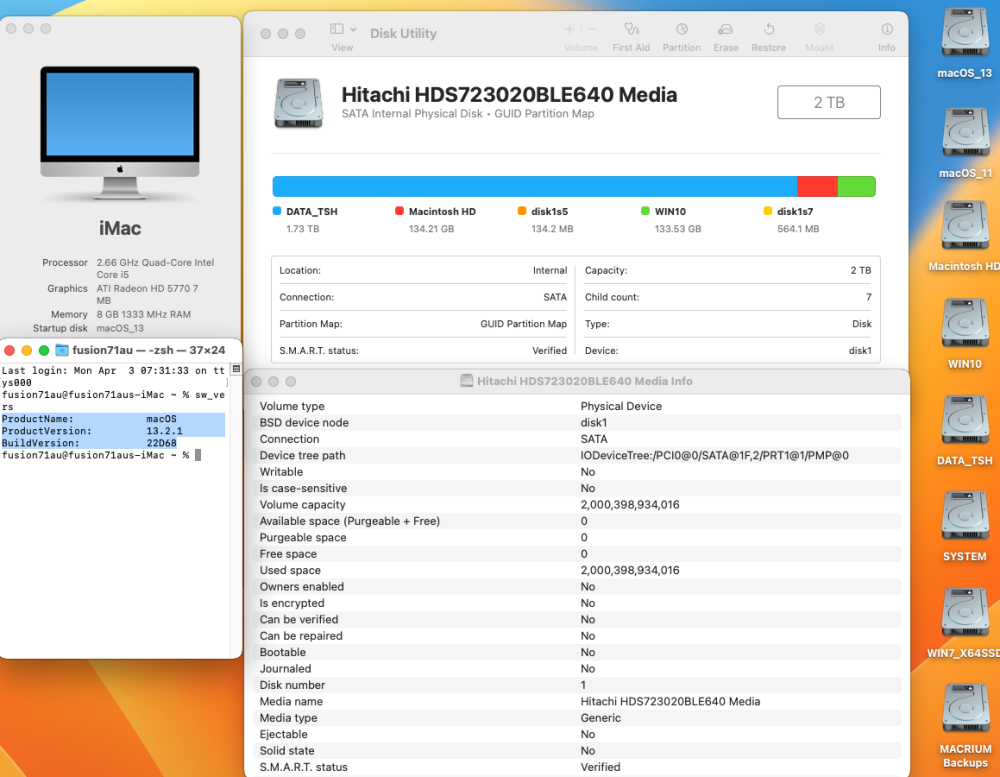The image size is (1000, 777).
Task: Click the Media Info window title icon
Action: point(467,381)
